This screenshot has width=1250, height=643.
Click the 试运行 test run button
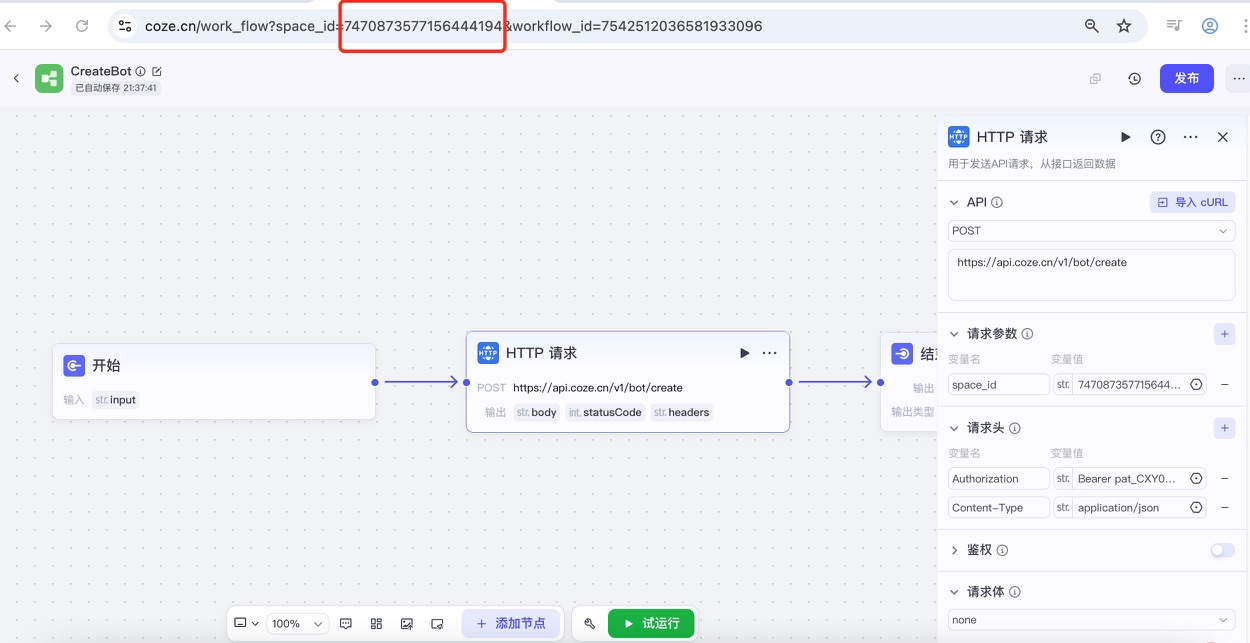pos(651,623)
